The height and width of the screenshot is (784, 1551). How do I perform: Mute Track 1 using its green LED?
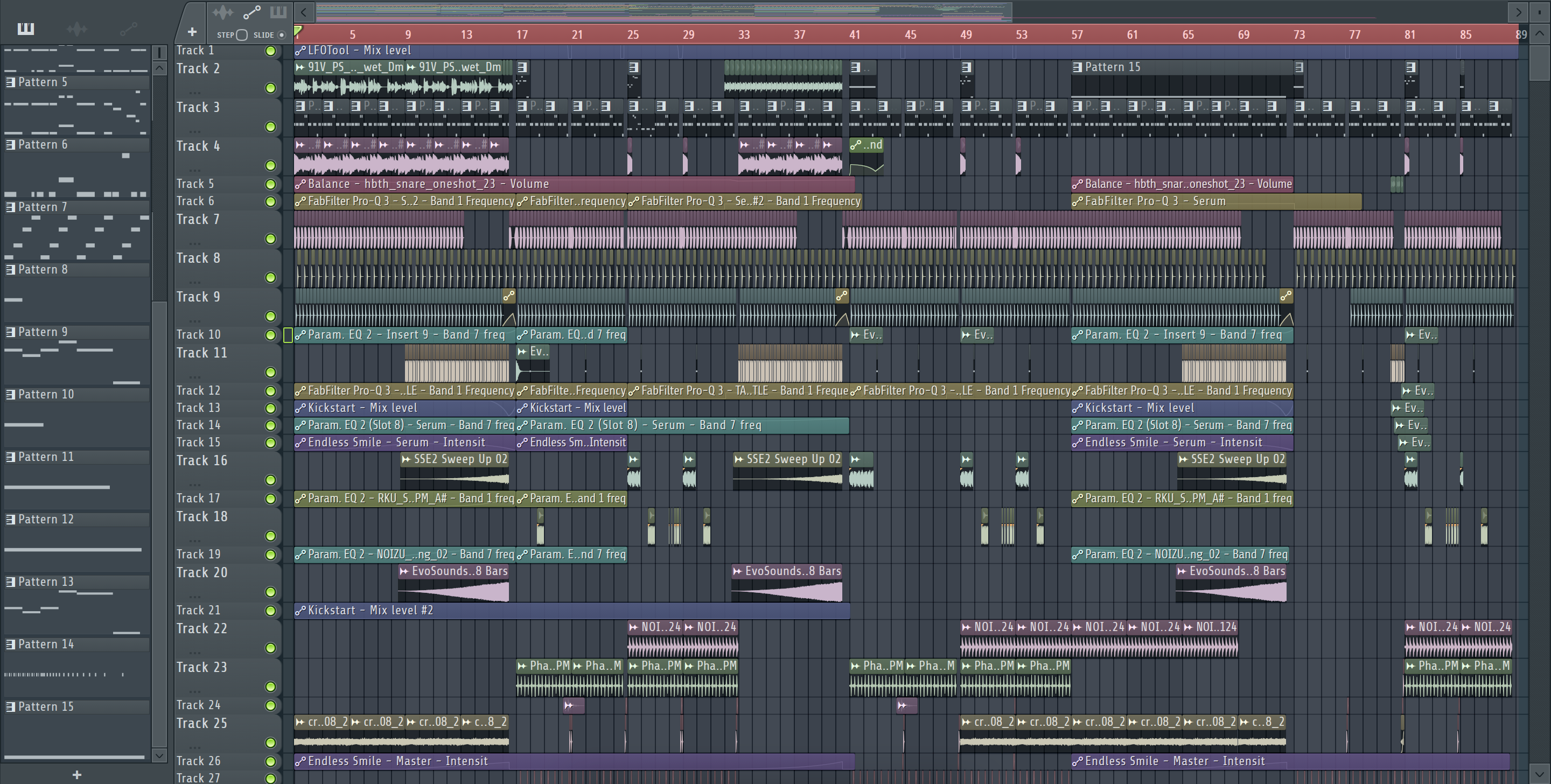coord(271,51)
